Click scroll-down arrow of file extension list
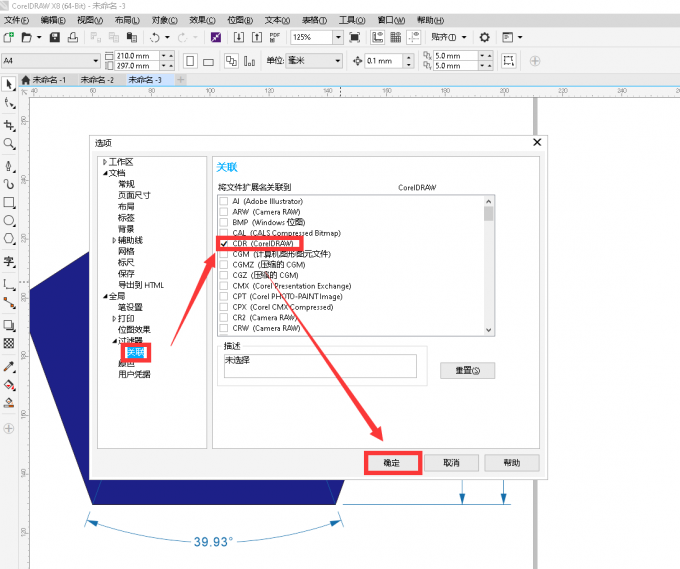Viewport: 680px width, 569px height. point(489,330)
